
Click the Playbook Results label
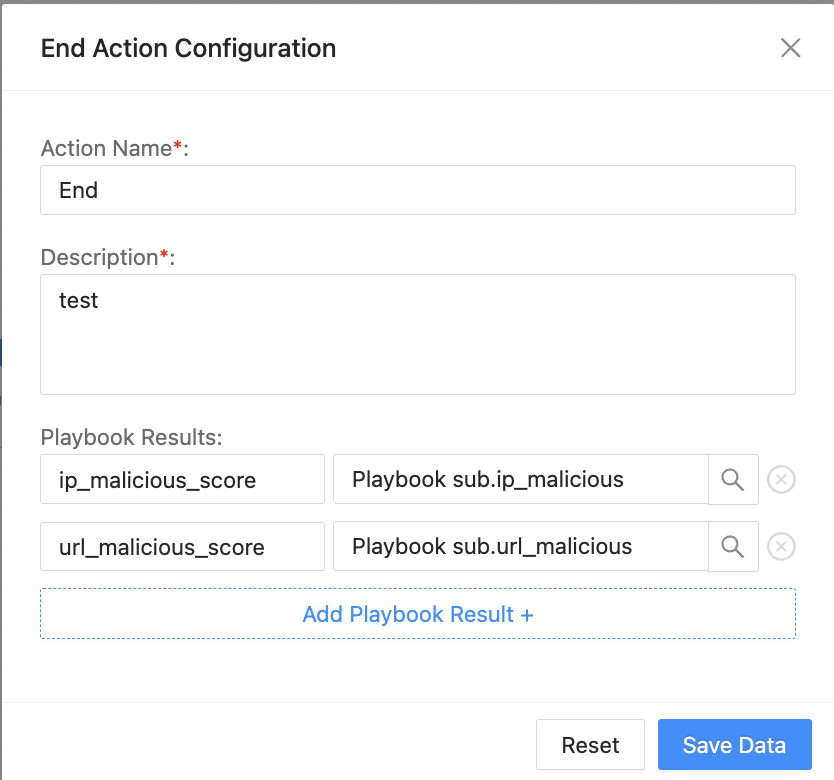[x=131, y=437]
